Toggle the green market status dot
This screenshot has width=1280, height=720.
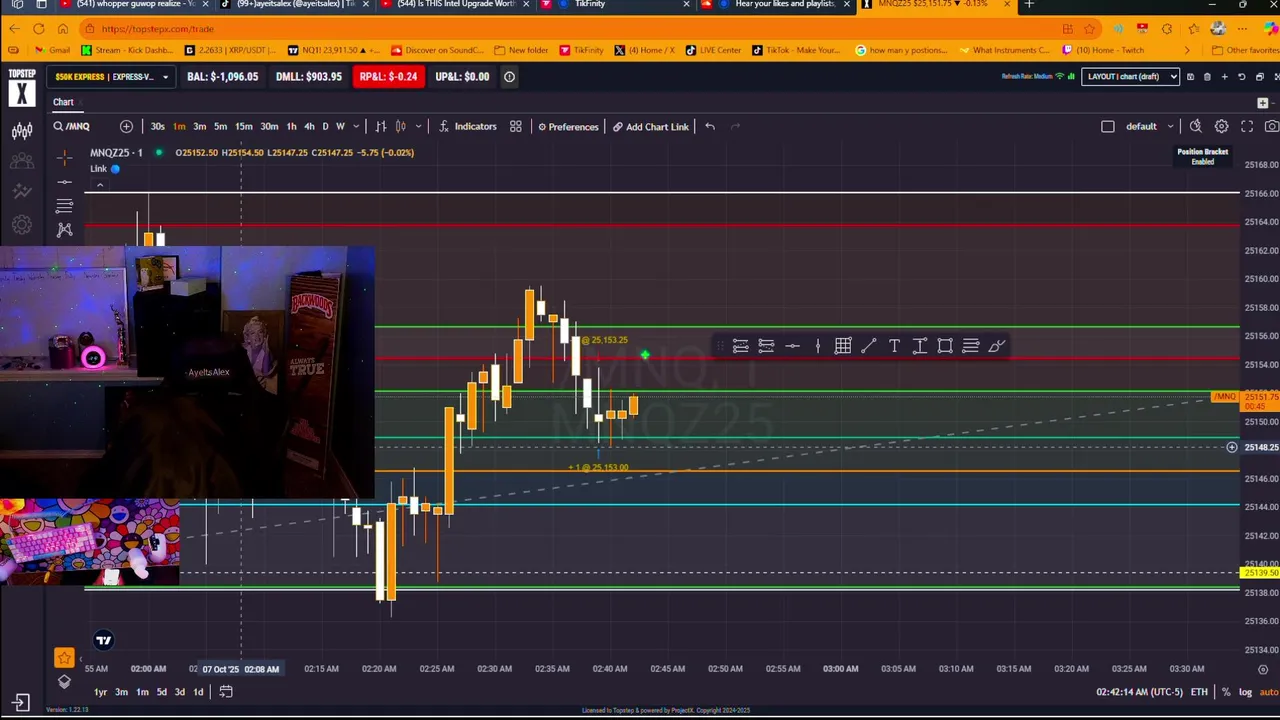tap(158, 153)
